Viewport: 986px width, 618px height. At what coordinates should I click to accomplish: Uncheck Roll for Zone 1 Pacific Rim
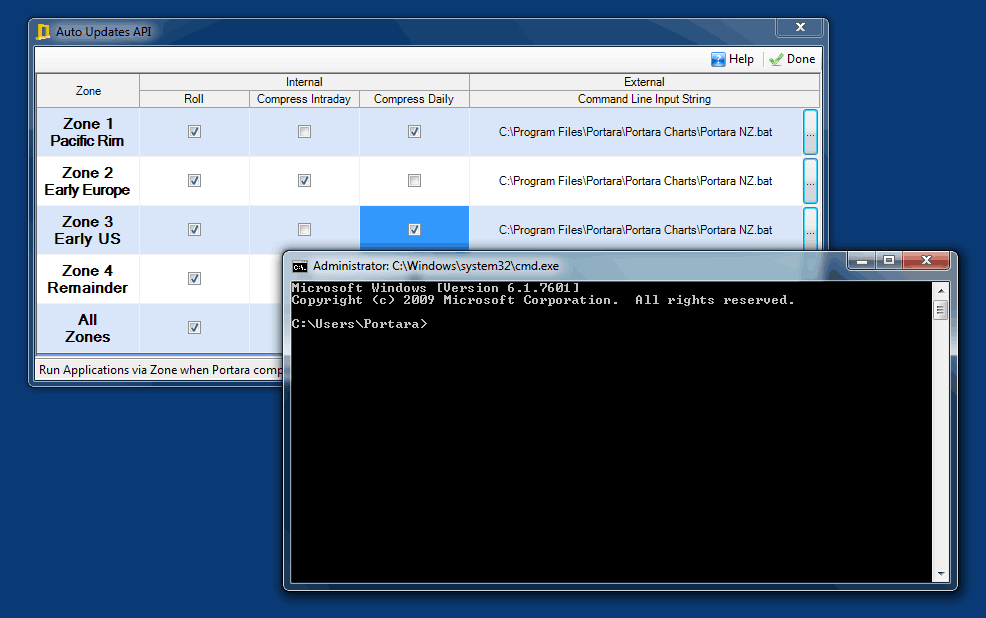194,131
